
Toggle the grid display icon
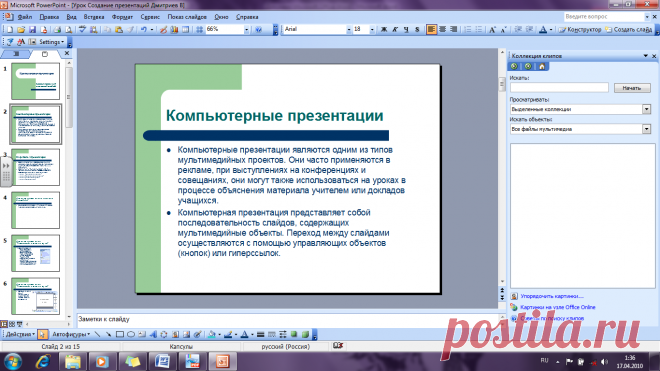pyautogui.click(x=199, y=29)
